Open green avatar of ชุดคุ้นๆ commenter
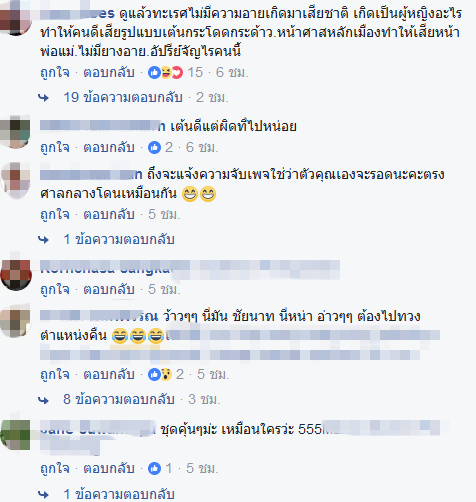 [x=15, y=434]
